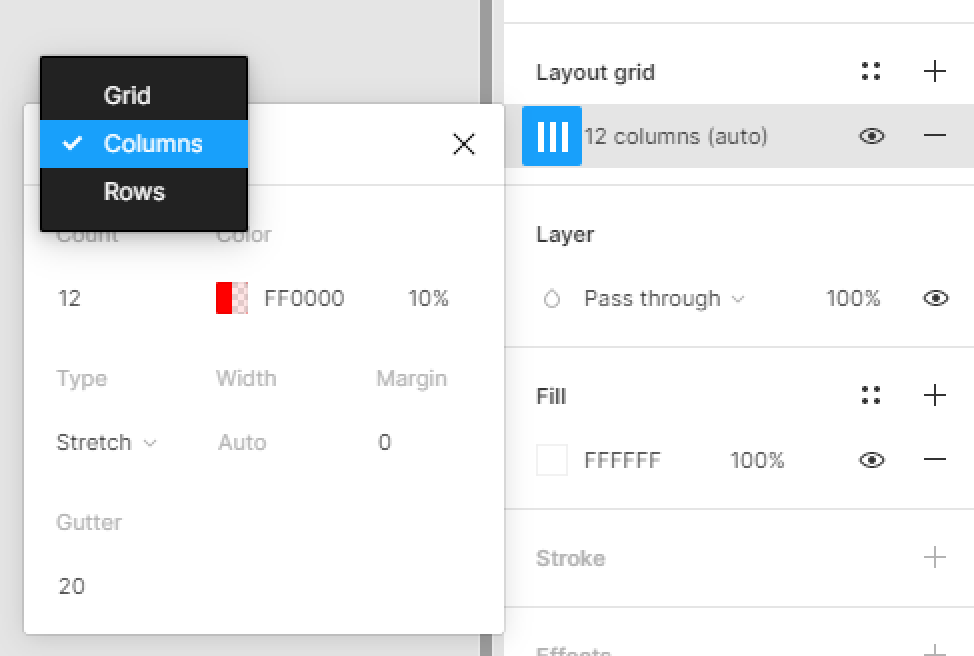
Task: Select Rows in the grid type menu
Action: coord(134,192)
